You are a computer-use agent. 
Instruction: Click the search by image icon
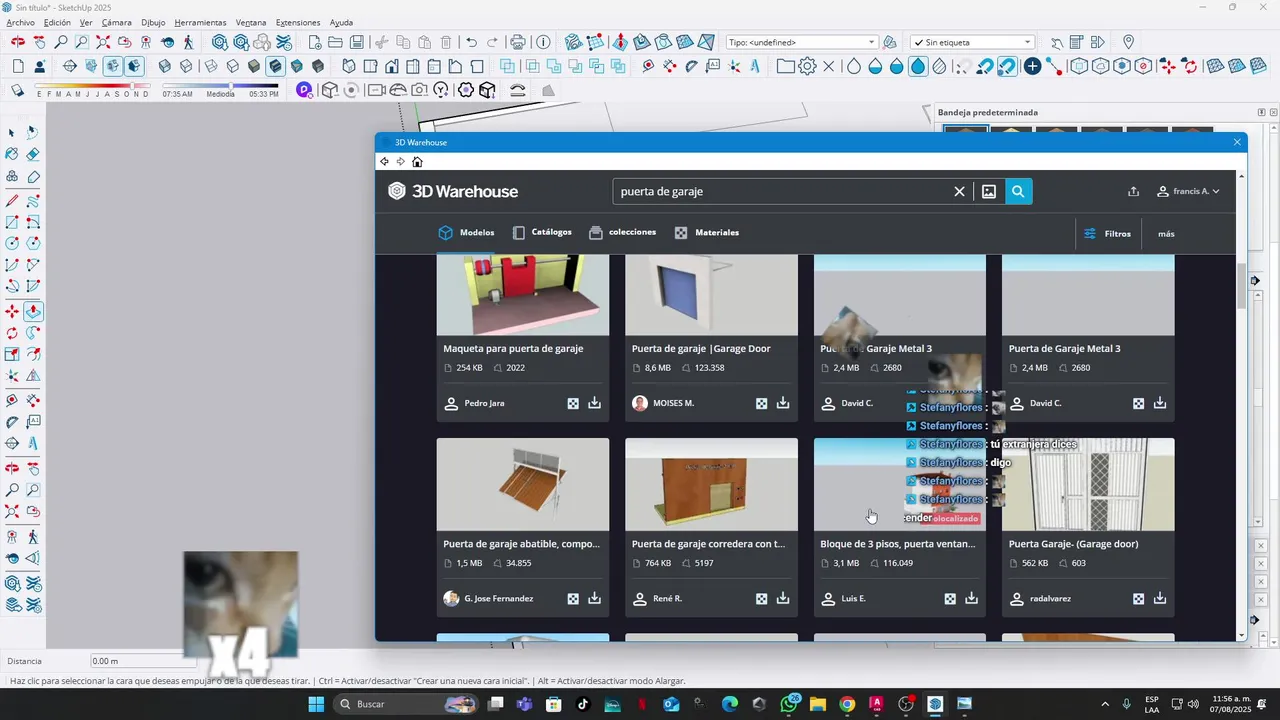[x=988, y=191]
